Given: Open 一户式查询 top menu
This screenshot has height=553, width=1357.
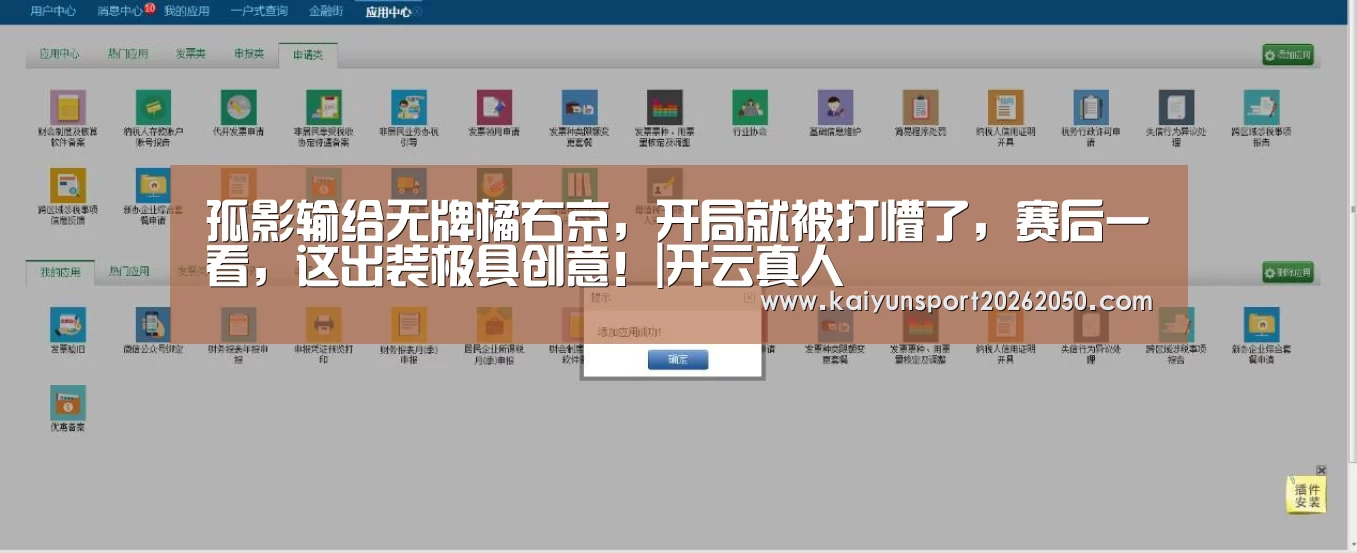Looking at the screenshot, I should [259, 11].
